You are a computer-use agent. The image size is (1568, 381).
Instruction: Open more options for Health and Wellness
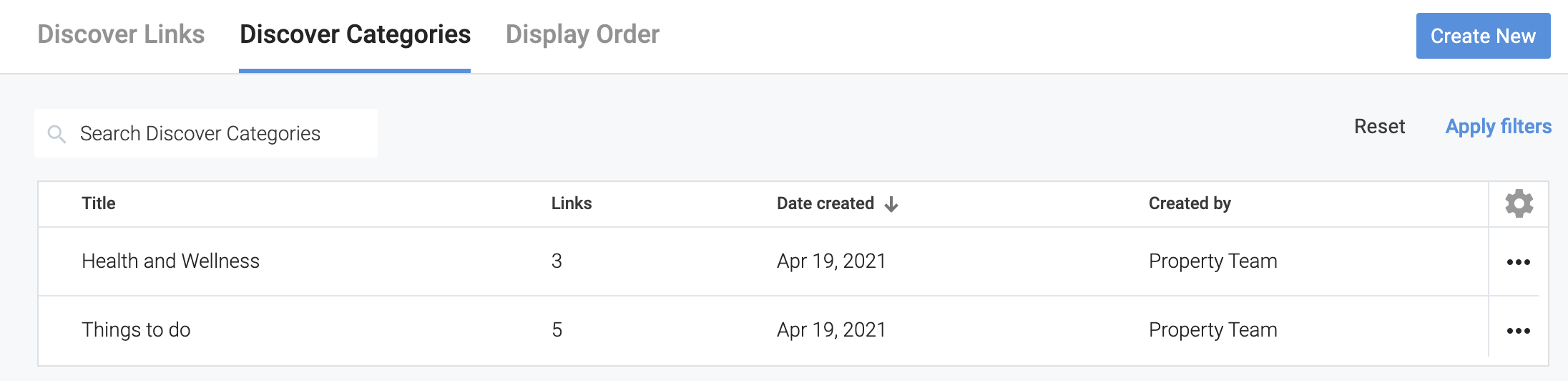[1518, 262]
